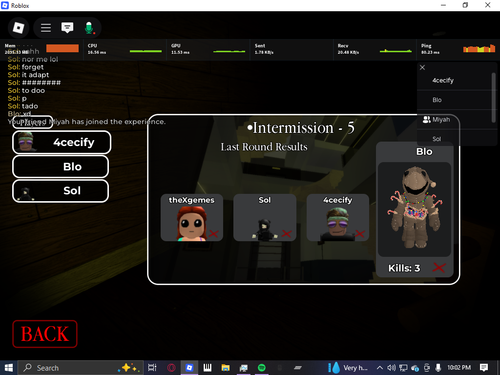Click chat message 'Sol: to doo'
The height and width of the screenshot is (375, 500).
click(26, 91)
